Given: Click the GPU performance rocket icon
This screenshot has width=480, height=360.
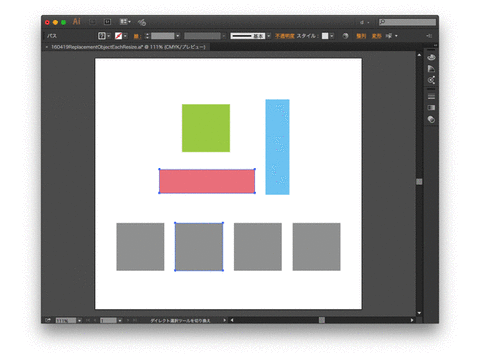Looking at the screenshot, I should (x=142, y=22).
